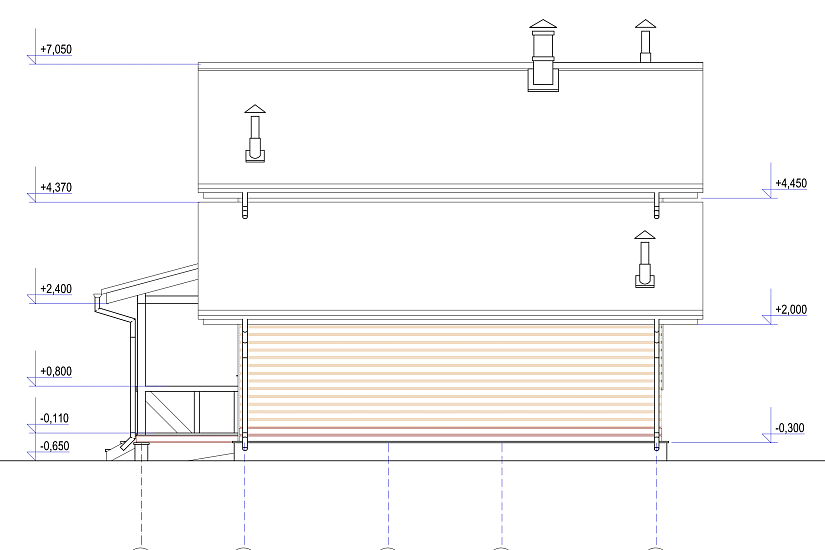The image size is (825, 550).
Task: Select the +0,800 elevation marker
Action: click(x=56, y=371)
